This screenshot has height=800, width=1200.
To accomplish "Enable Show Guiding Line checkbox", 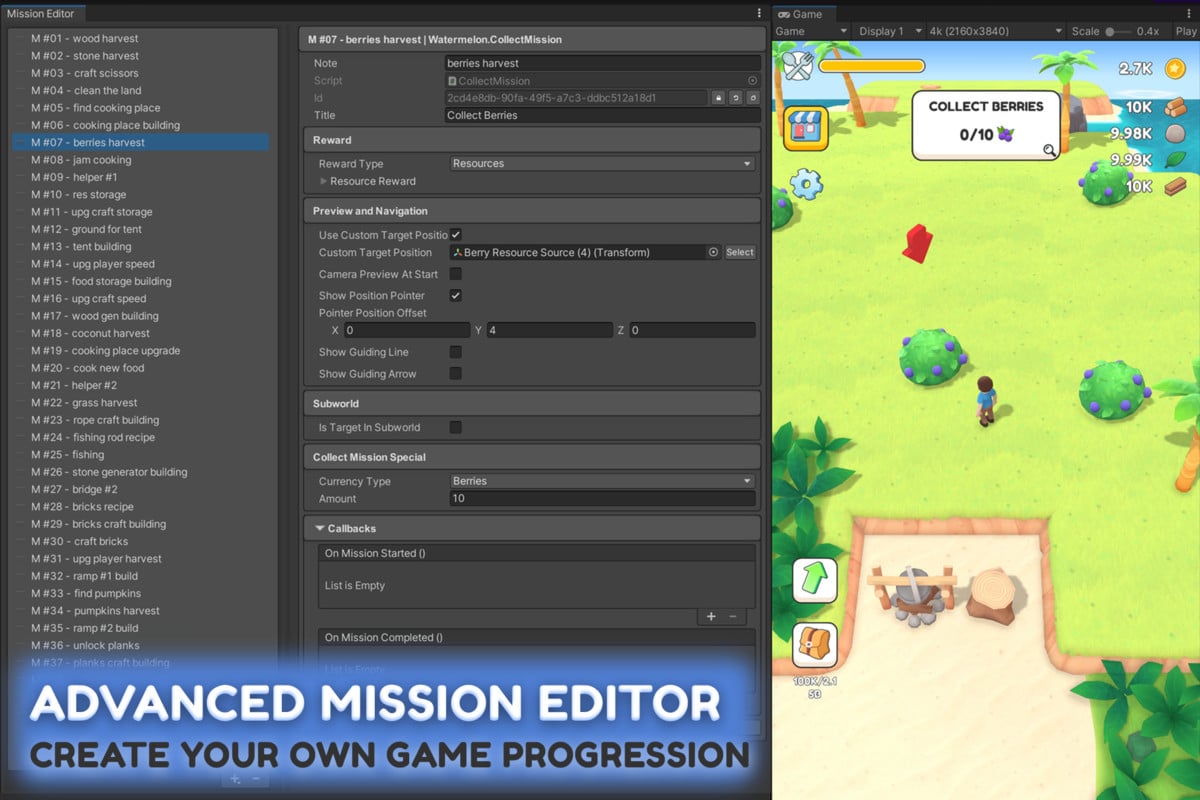I will [x=456, y=352].
